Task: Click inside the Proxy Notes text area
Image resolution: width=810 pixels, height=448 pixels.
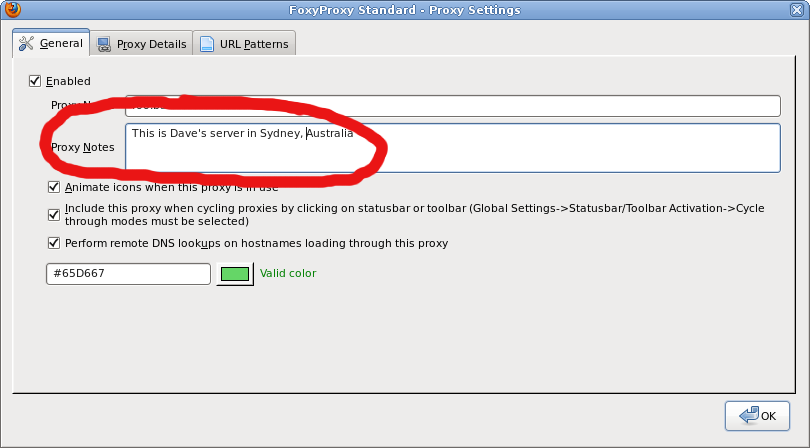Action: [x=453, y=148]
